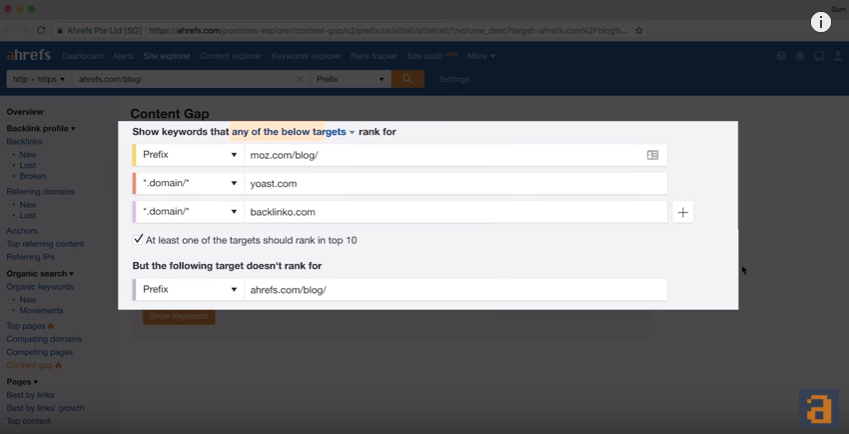Open the Prefix mode dropdown in search bar
This screenshot has width=849, height=434.
pos(351,79)
